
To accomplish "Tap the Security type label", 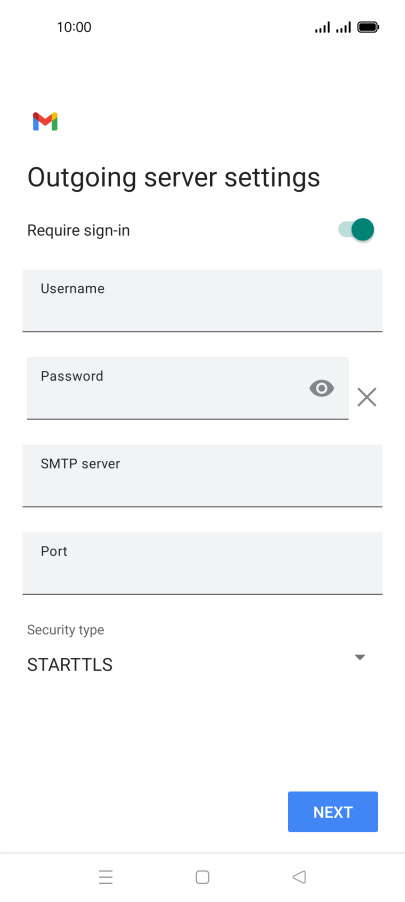I will 66,630.
